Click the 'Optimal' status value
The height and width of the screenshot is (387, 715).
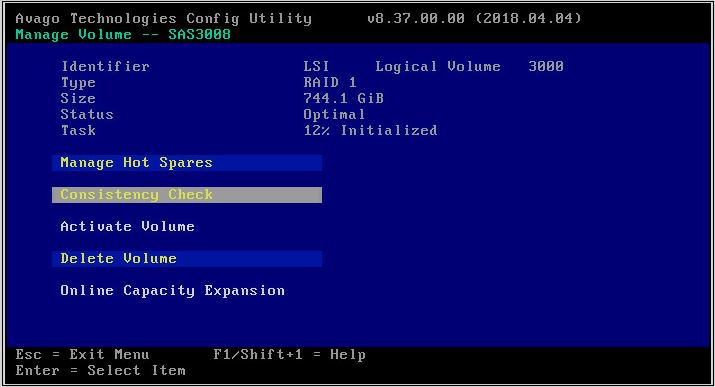[334, 114]
